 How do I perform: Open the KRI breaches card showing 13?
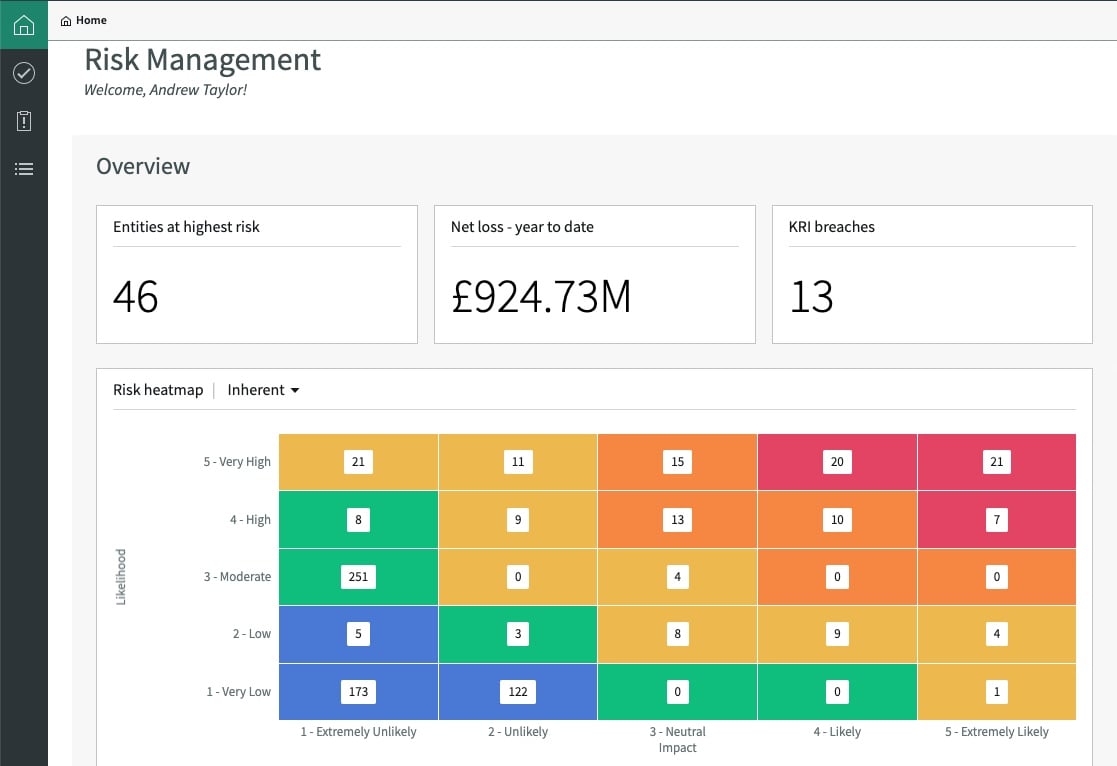[932, 274]
